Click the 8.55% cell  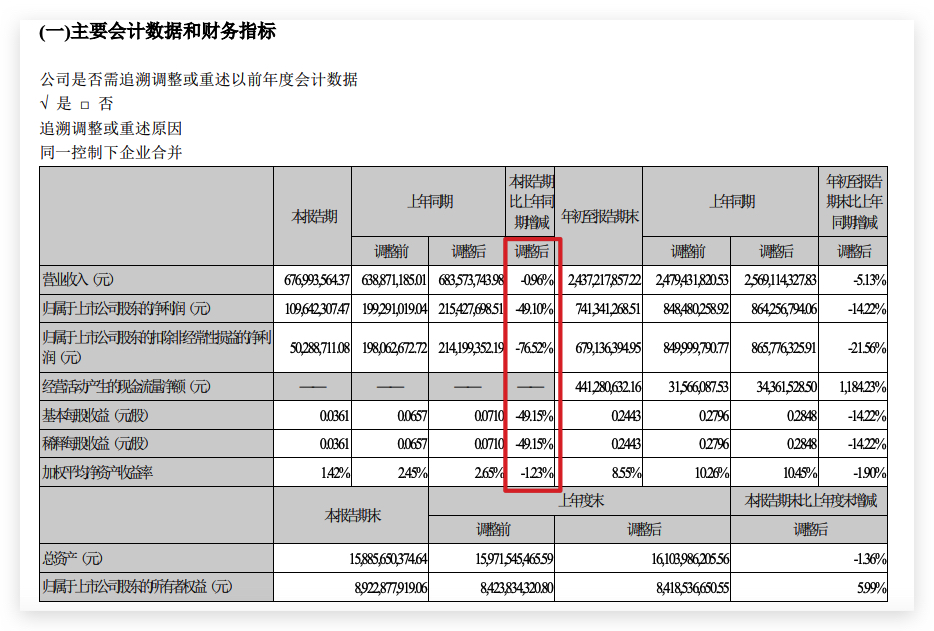627,473
